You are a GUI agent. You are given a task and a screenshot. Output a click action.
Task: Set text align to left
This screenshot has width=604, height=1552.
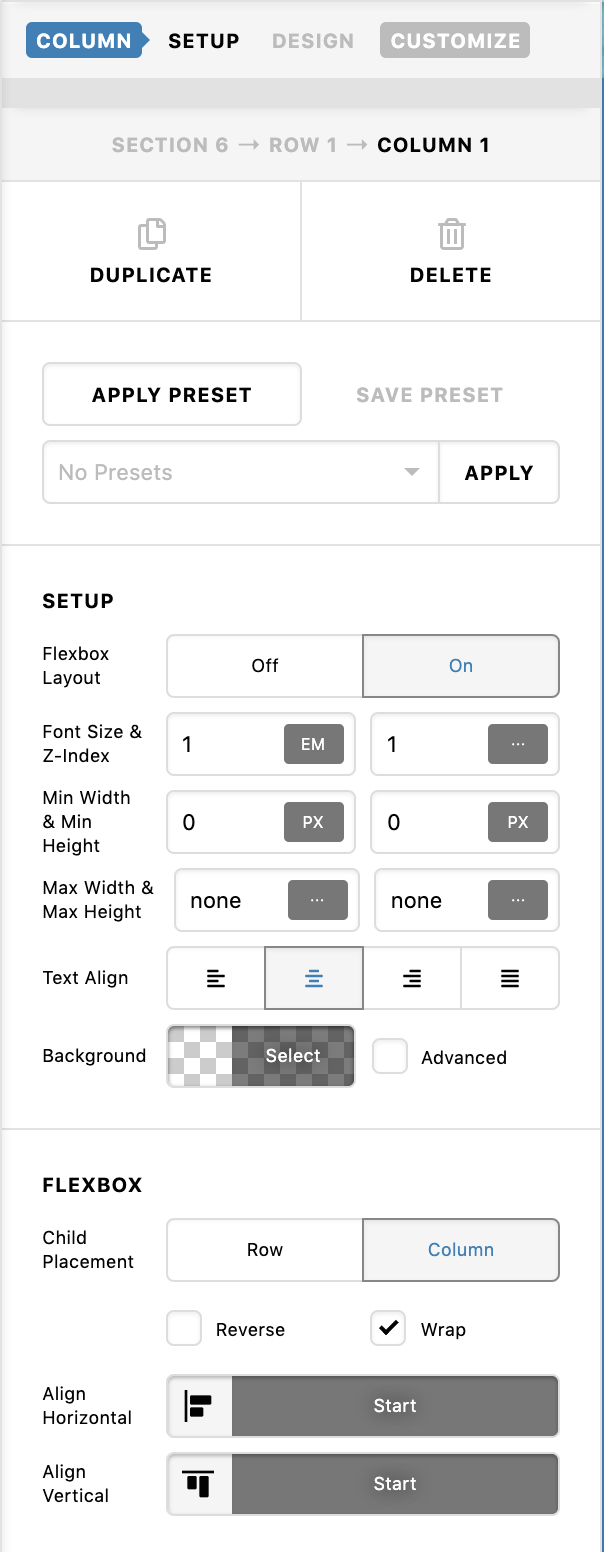pyautogui.click(x=216, y=978)
